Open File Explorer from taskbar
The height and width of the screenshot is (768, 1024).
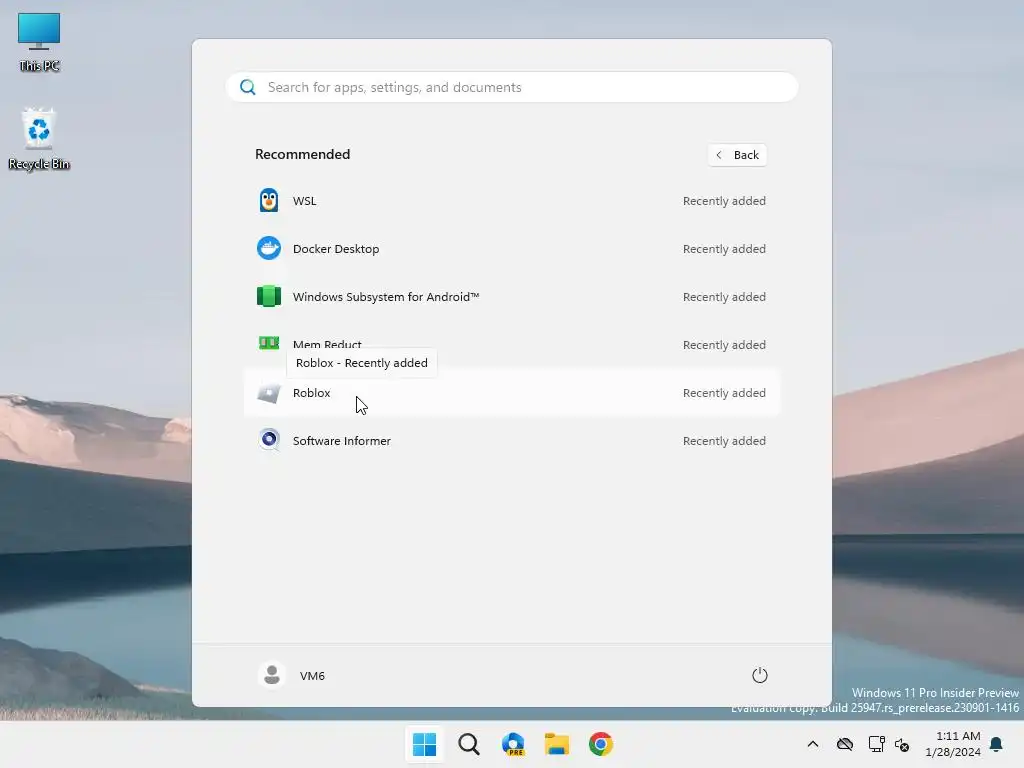[x=556, y=744]
